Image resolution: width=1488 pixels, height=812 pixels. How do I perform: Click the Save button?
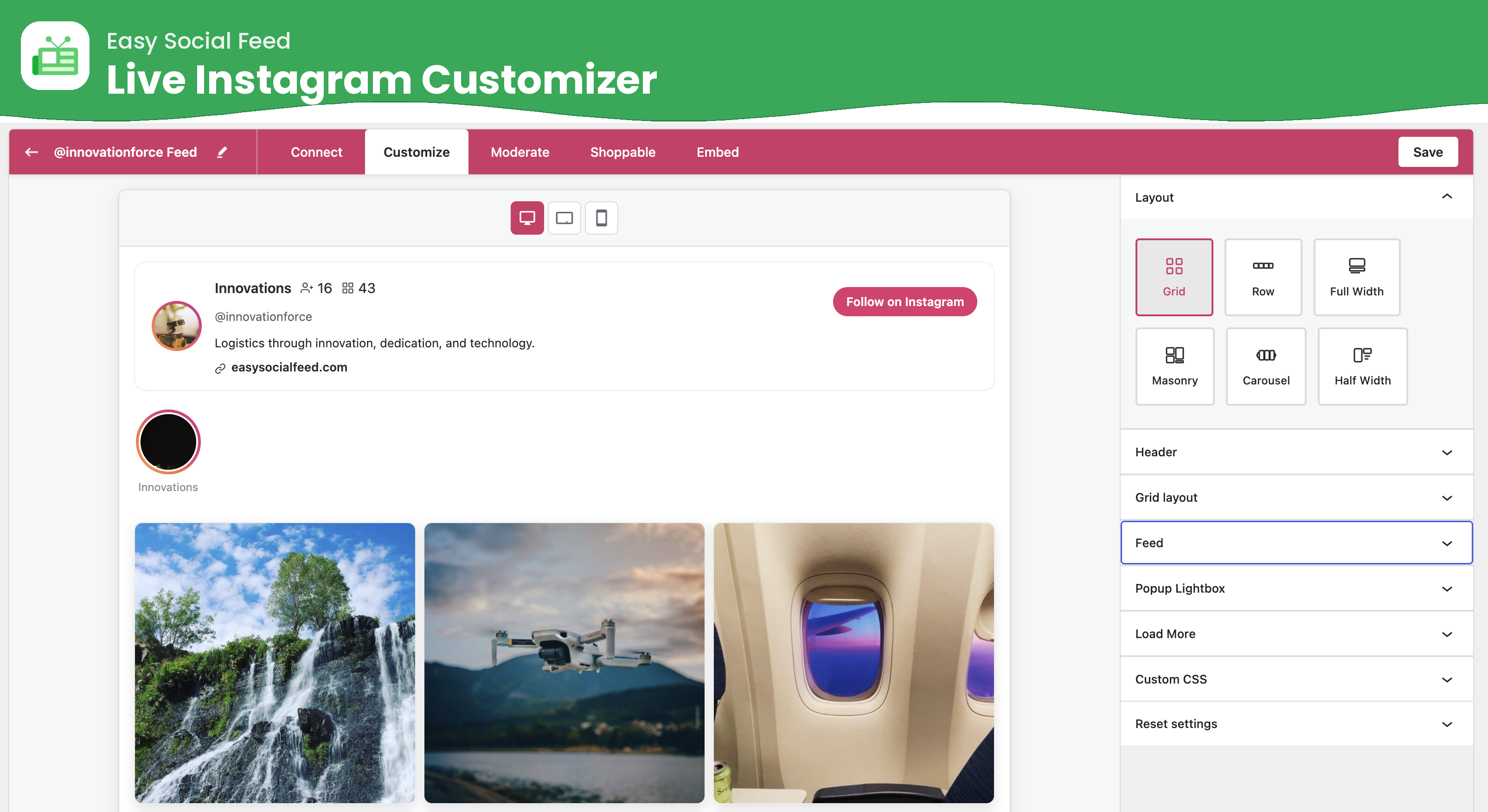(x=1428, y=152)
